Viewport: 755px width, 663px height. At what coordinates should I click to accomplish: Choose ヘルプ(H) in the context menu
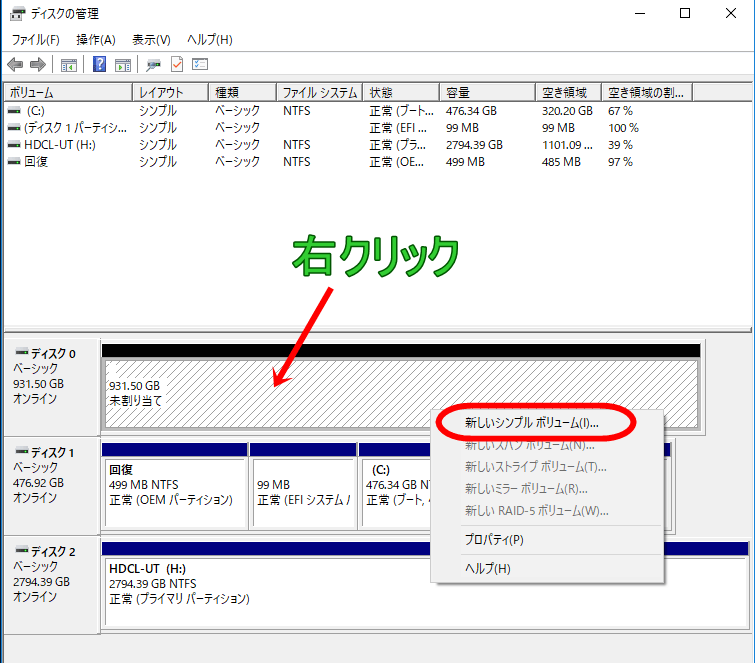(x=547, y=569)
